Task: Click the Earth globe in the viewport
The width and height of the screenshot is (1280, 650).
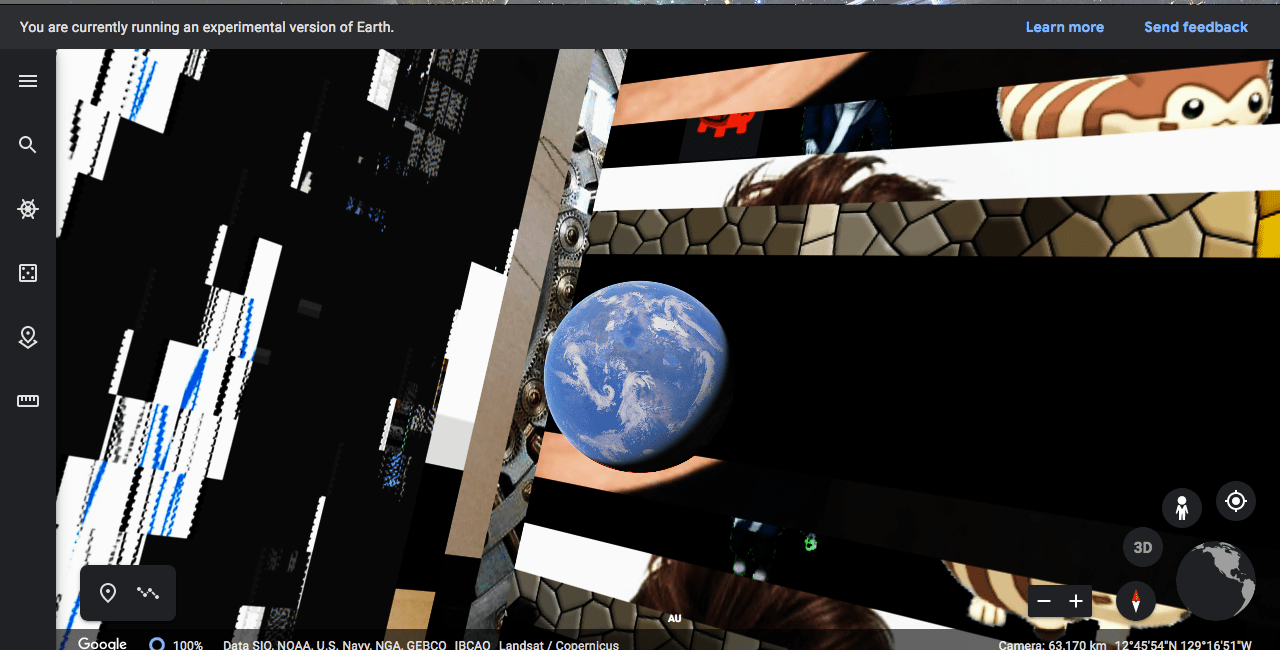Action: [637, 375]
